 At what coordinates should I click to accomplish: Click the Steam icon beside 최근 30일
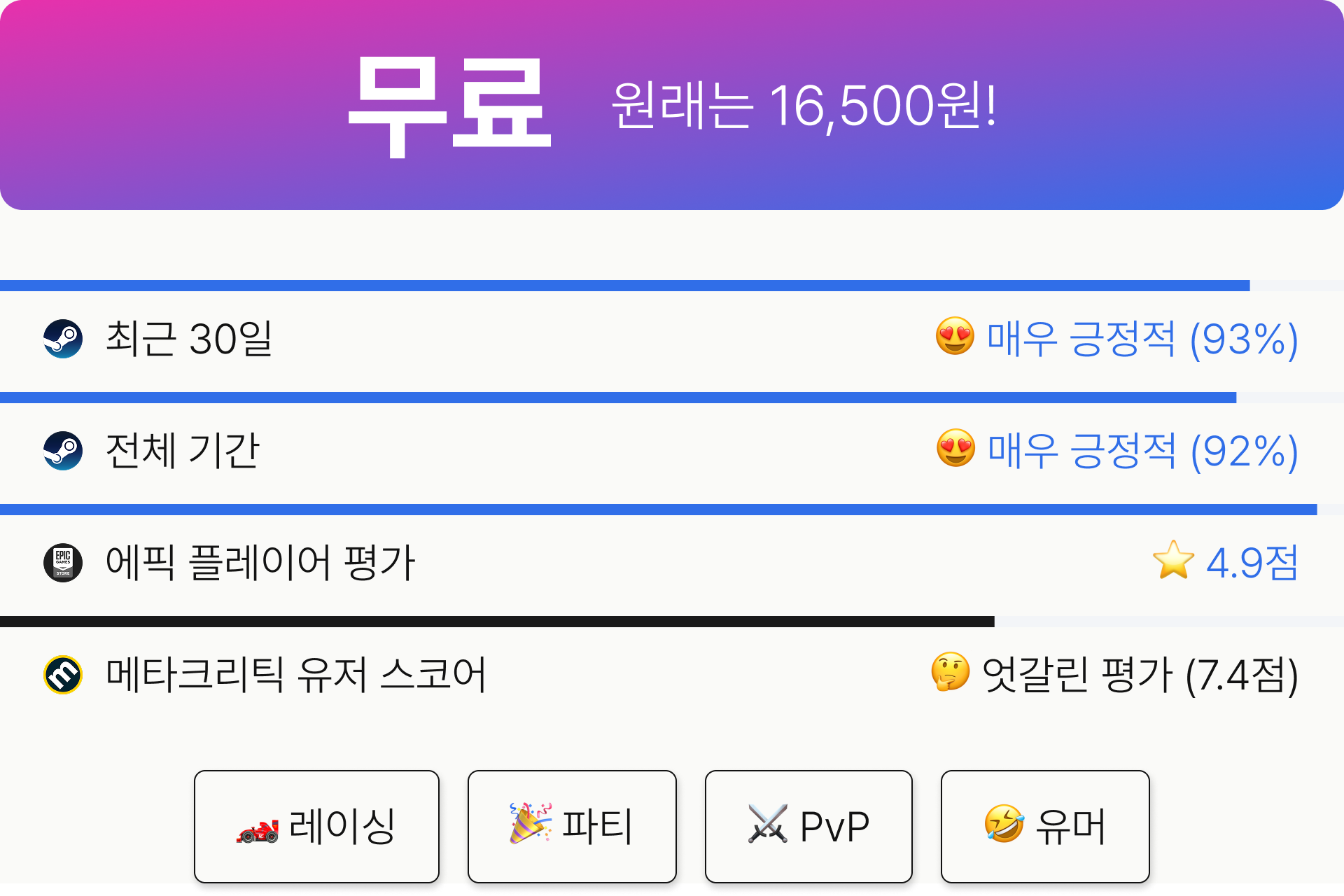pyautogui.click(x=63, y=339)
